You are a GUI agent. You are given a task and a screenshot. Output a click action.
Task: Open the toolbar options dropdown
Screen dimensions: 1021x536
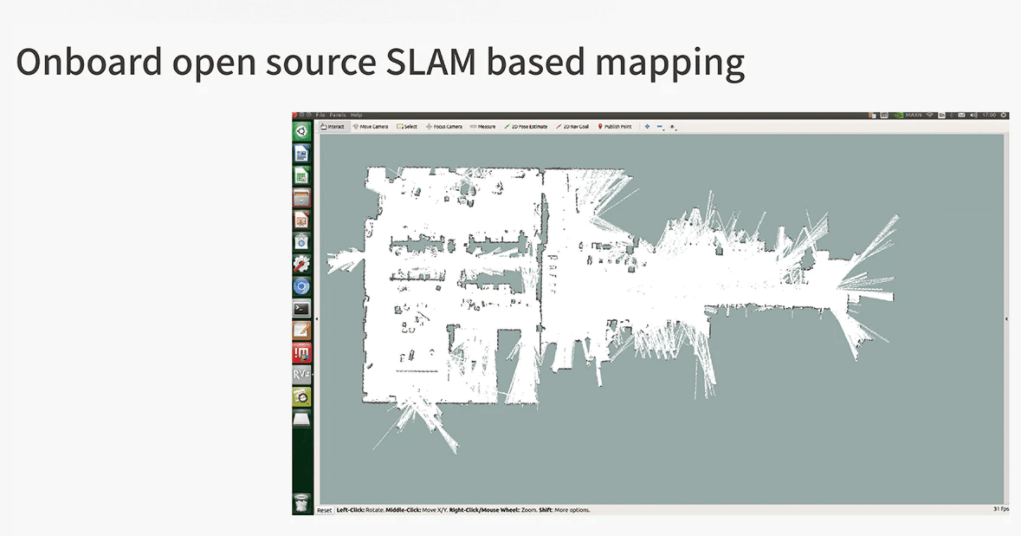[673, 127]
